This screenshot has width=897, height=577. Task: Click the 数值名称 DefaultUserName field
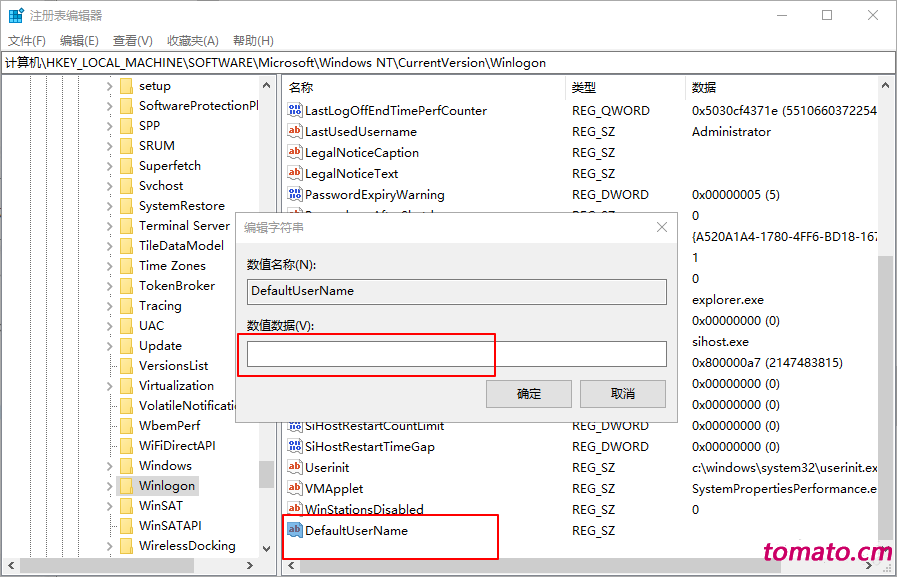457,292
